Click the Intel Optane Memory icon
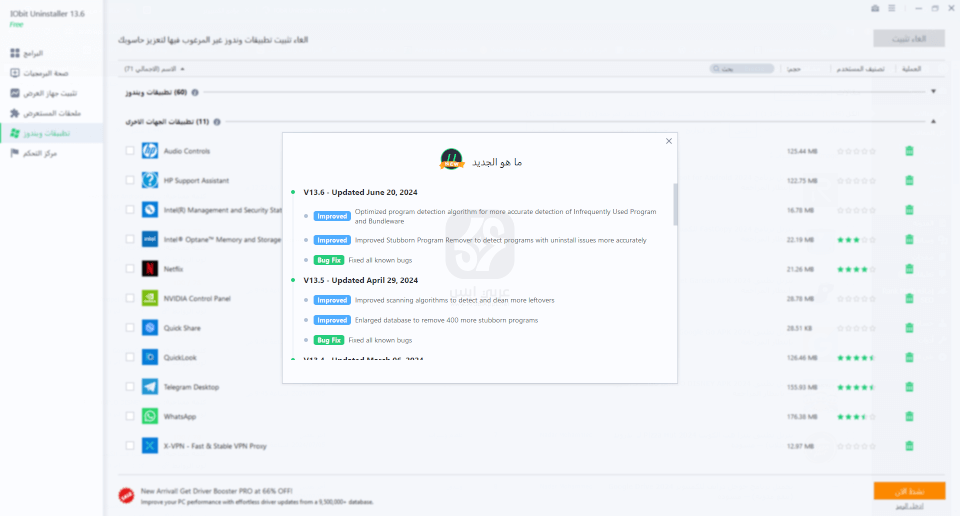 149,239
